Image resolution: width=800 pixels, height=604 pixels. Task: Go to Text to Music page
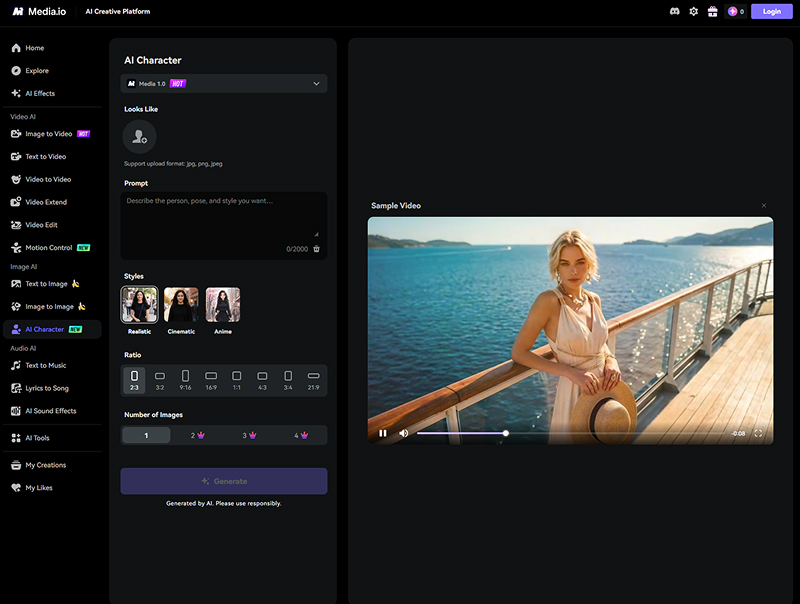coord(45,366)
